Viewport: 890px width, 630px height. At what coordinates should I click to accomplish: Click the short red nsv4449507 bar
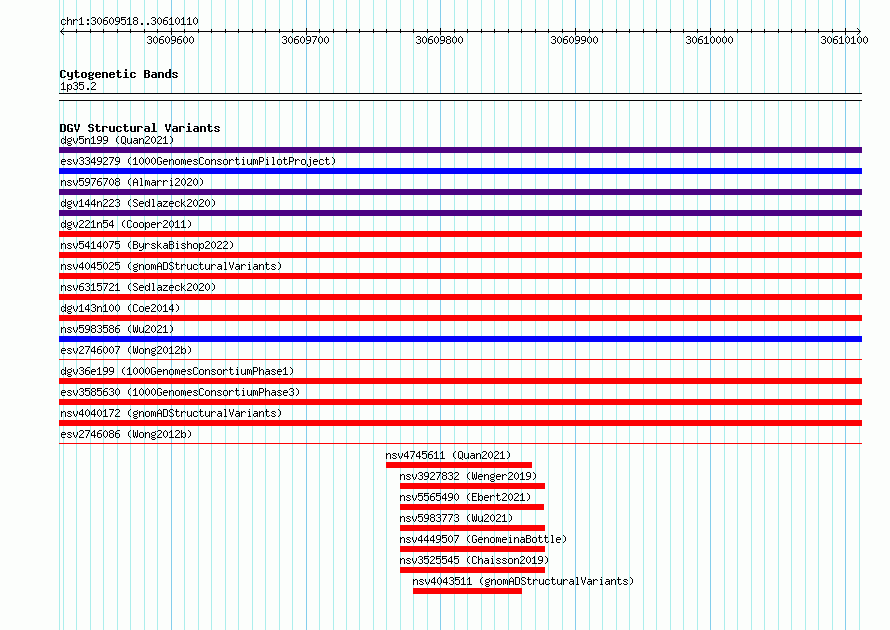(472, 549)
